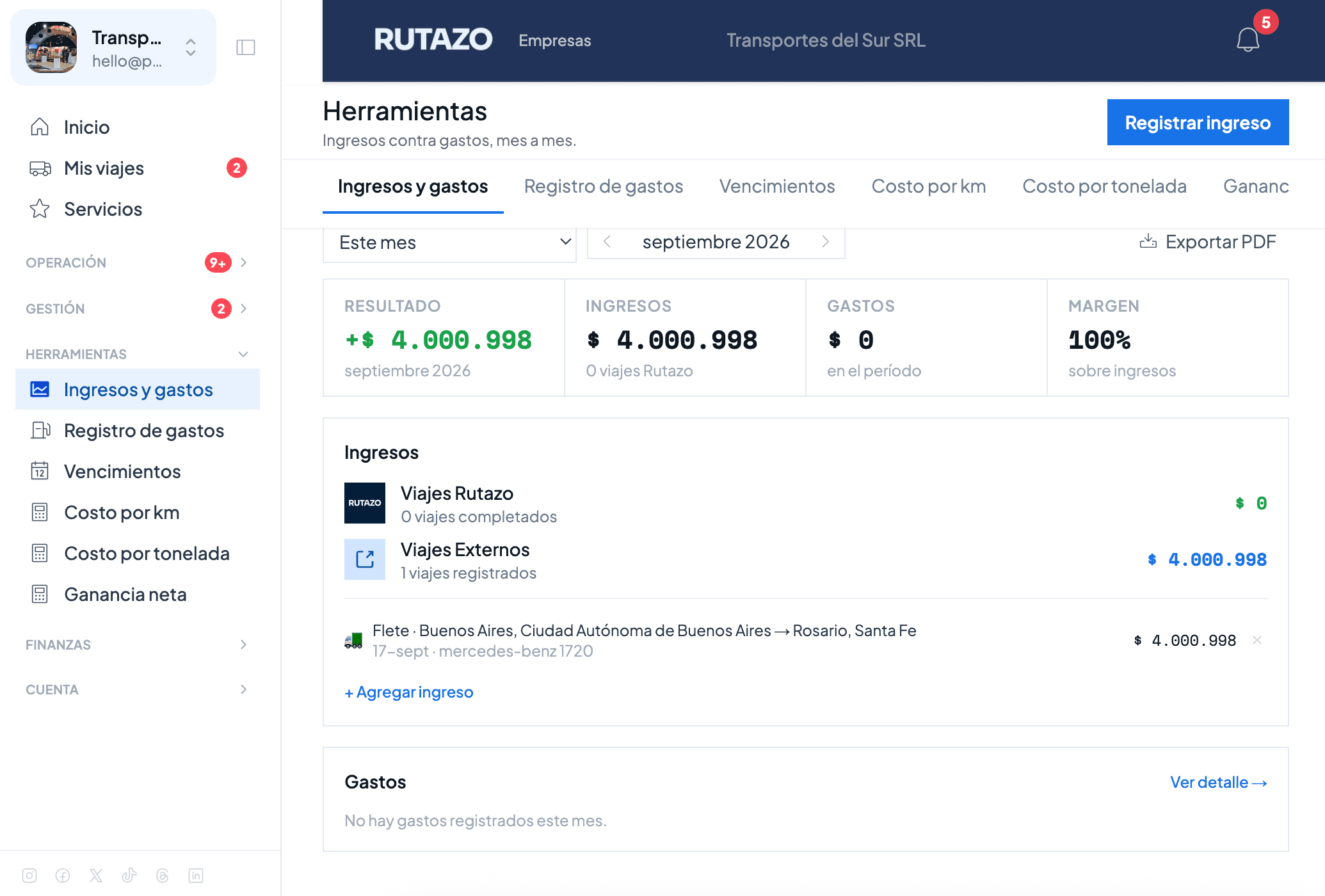Image resolution: width=1325 pixels, height=896 pixels.
Task: Open Threads link in footer
Action: point(163,876)
